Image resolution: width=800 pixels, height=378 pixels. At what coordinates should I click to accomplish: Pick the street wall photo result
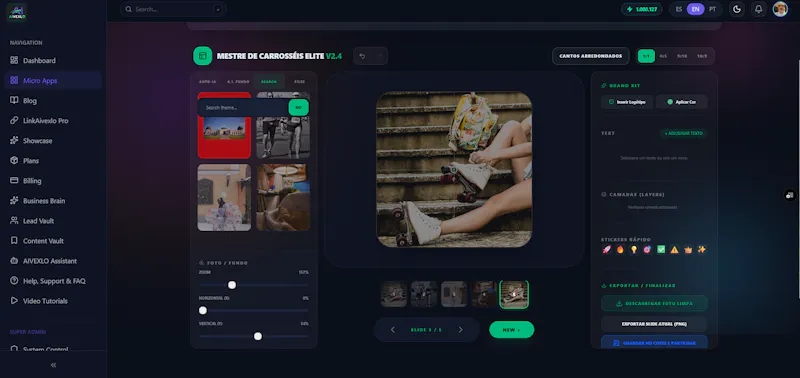tap(224, 197)
